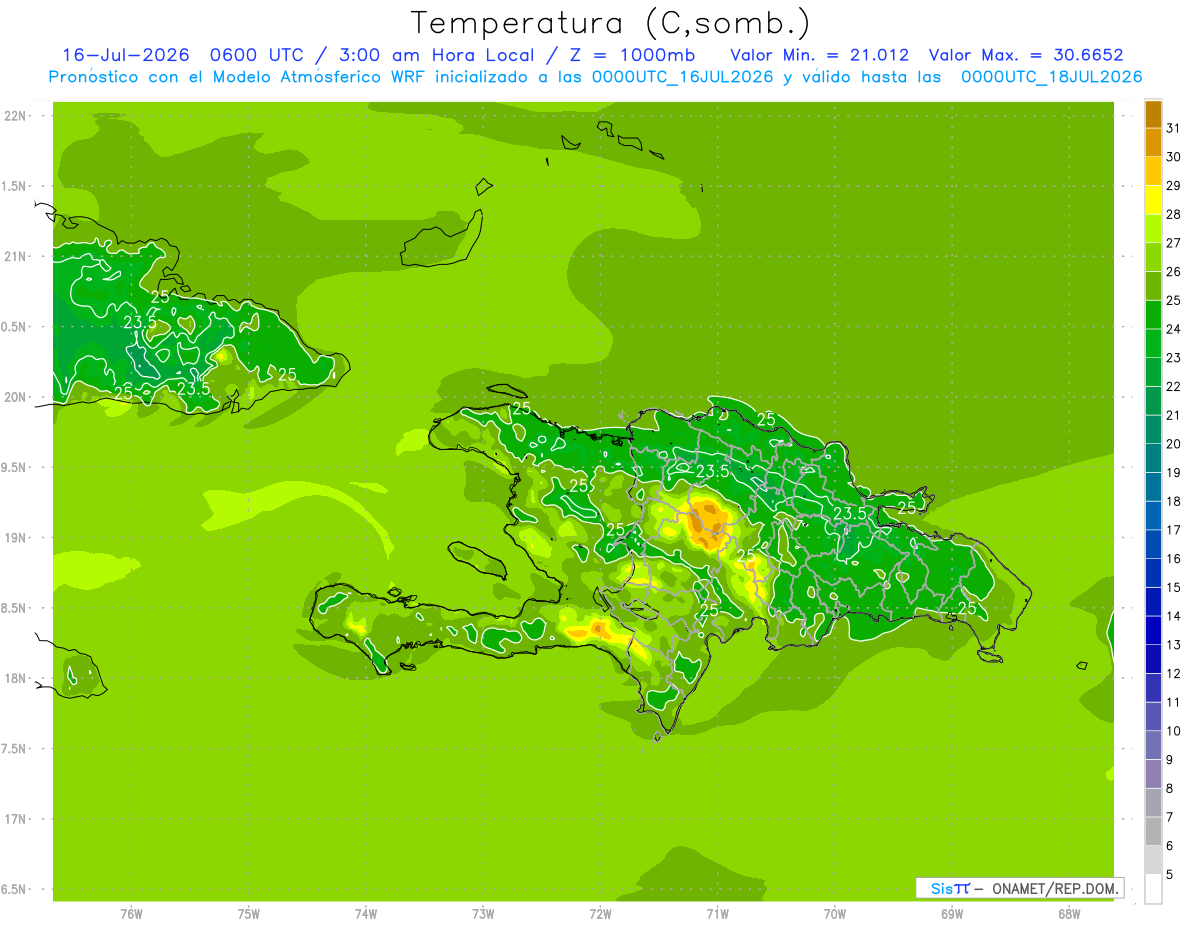Select the yellow 28 degree legend swatch
Screen dimensions: 1200x927
coord(1153,201)
